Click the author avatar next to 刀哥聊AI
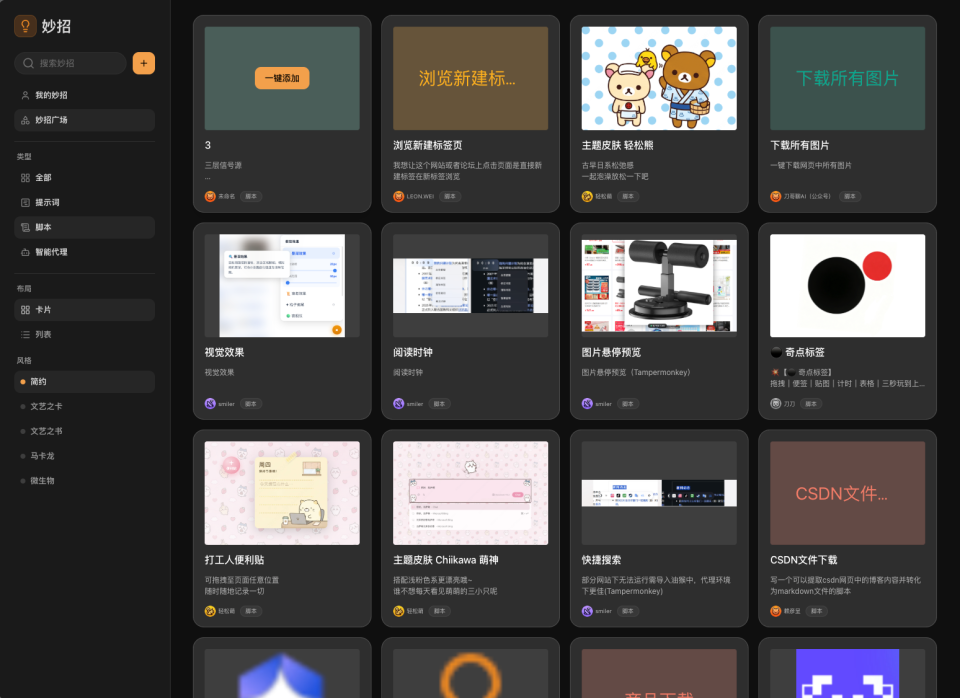960x698 pixels. click(776, 197)
